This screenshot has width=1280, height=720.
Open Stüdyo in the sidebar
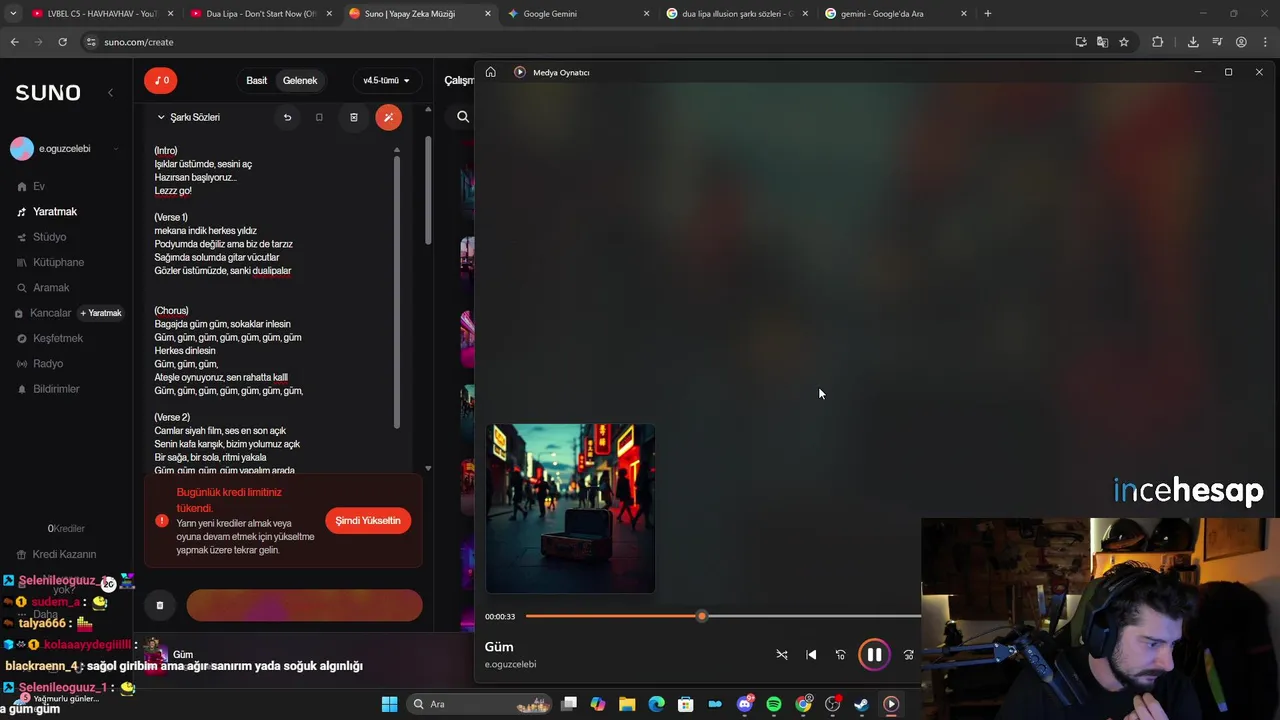[49, 237]
